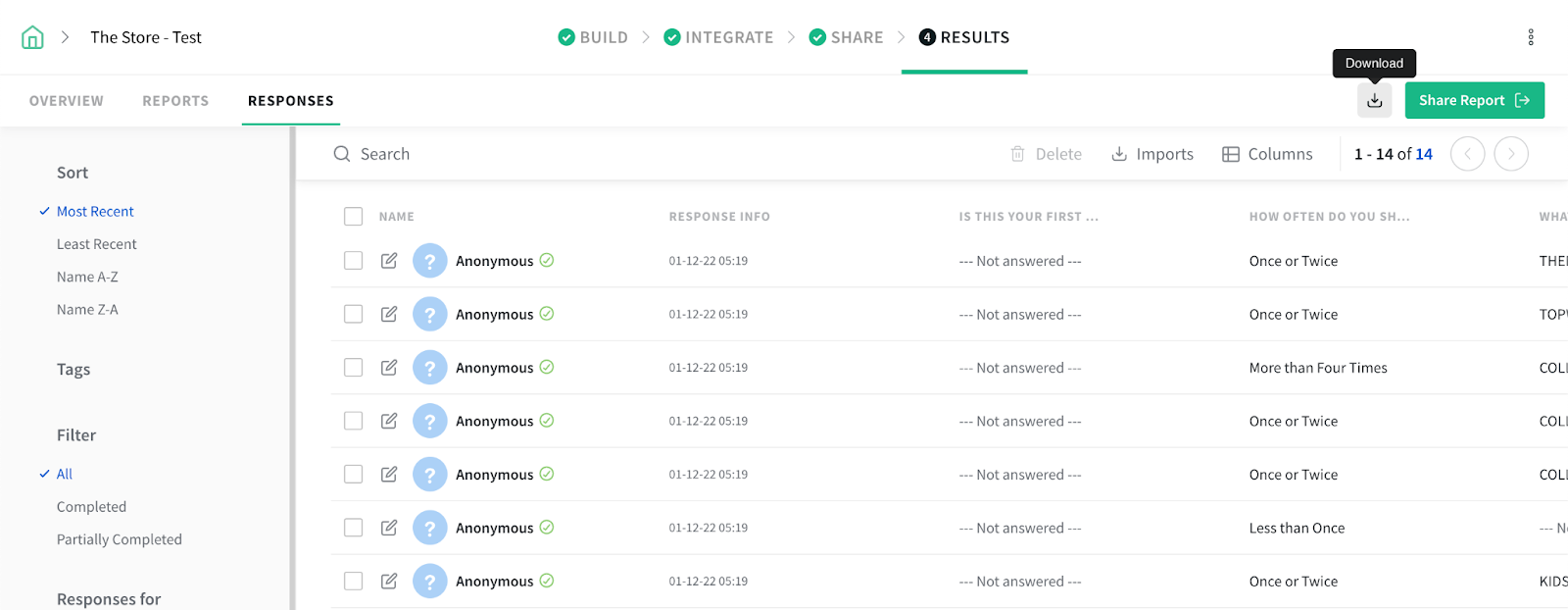Click the Download icon button
Viewport: 1568px width, 610px height.
1374,100
